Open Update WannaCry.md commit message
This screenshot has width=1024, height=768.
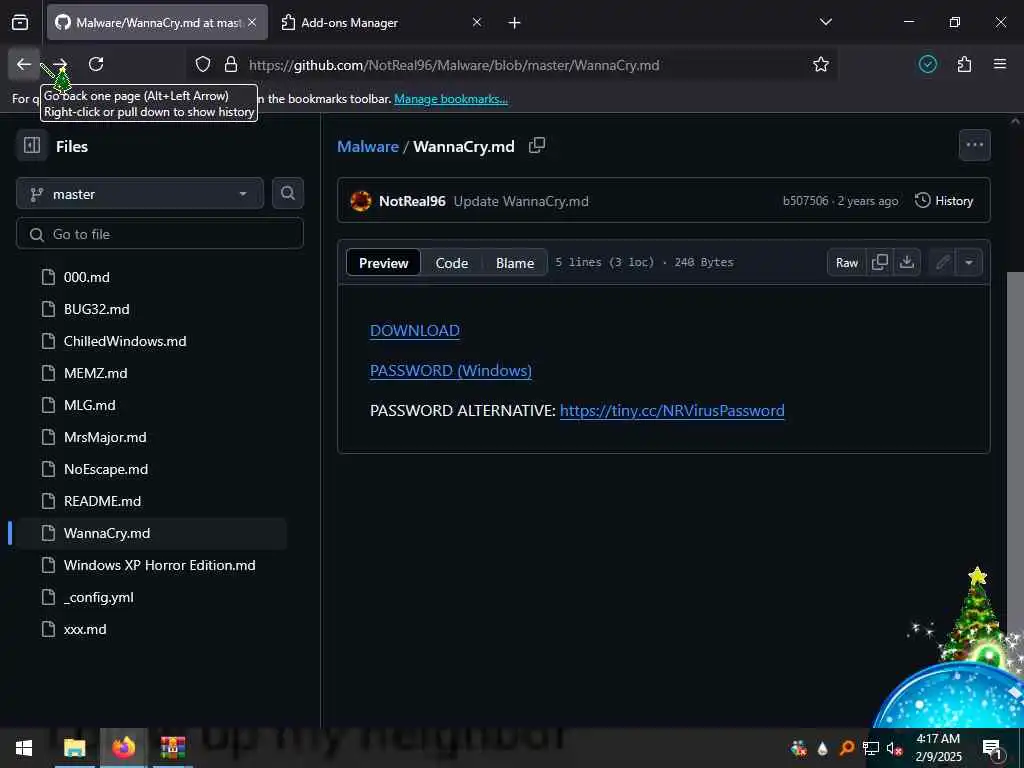(521, 201)
